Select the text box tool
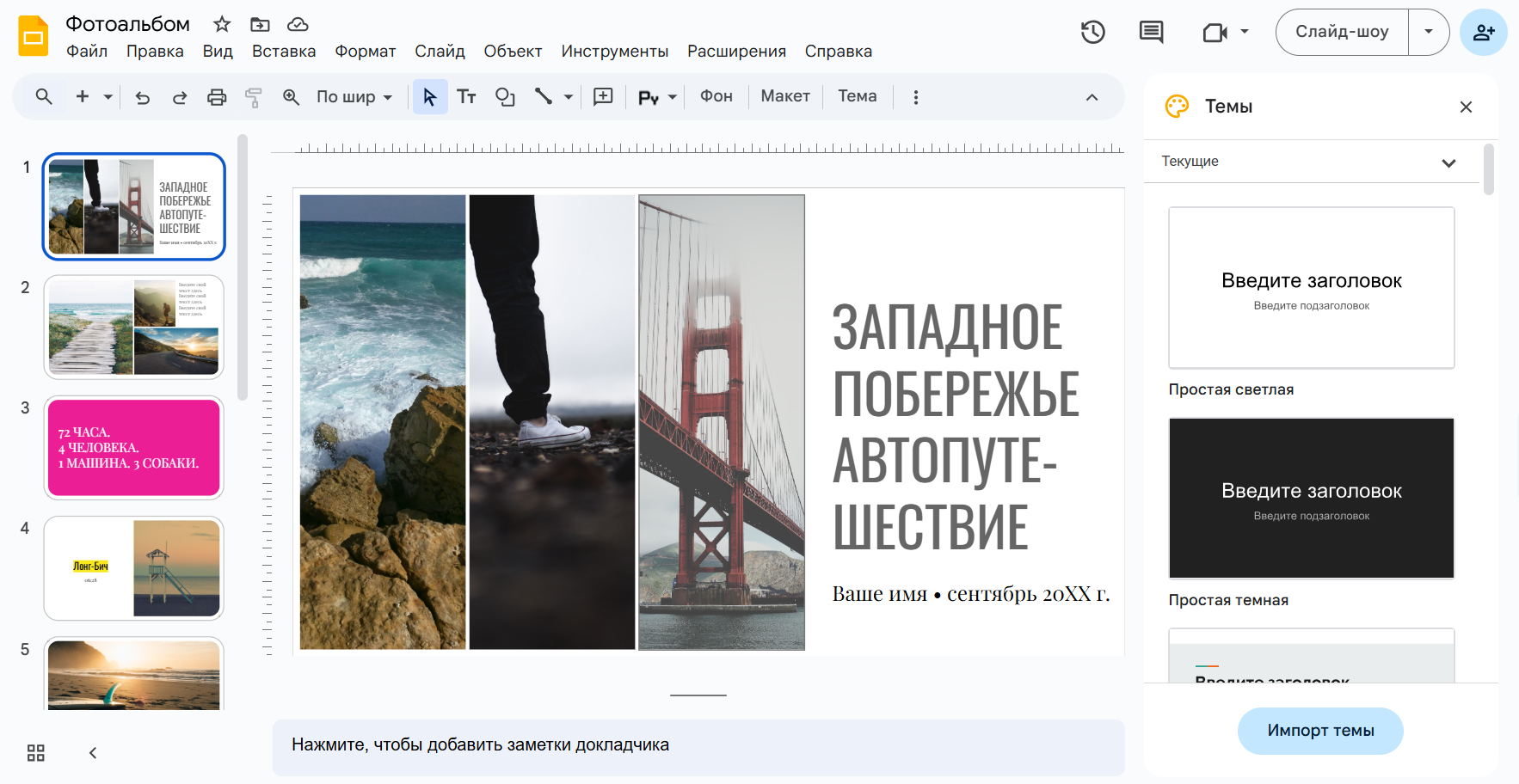Screen dimensions: 1519x784 (466, 97)
